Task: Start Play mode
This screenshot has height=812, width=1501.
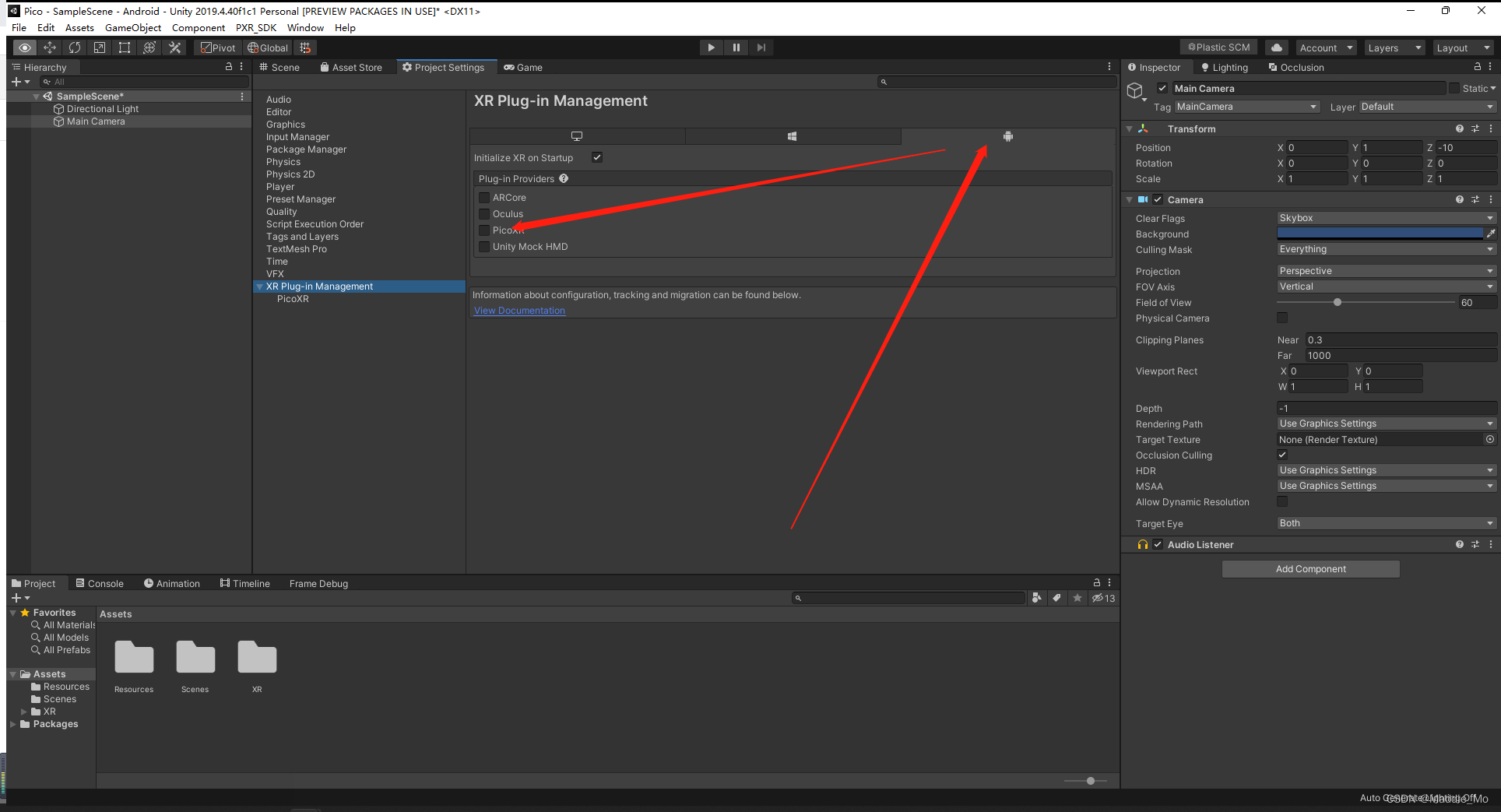Action: pos(711,47)
